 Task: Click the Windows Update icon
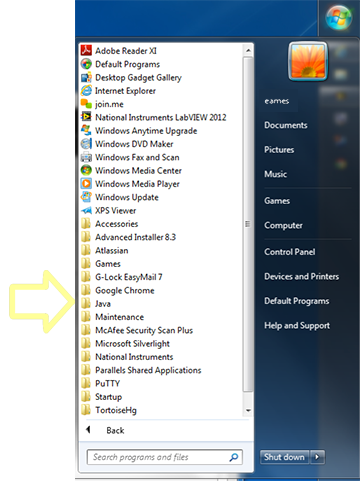coord(86,197)
